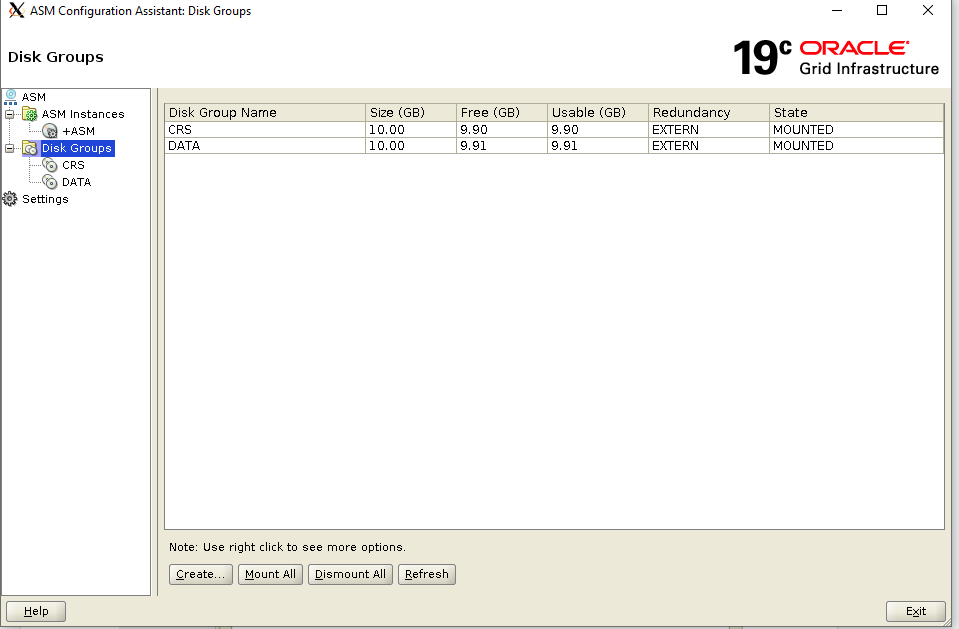
Task: Open Settings in the tree
Action: 45,199
